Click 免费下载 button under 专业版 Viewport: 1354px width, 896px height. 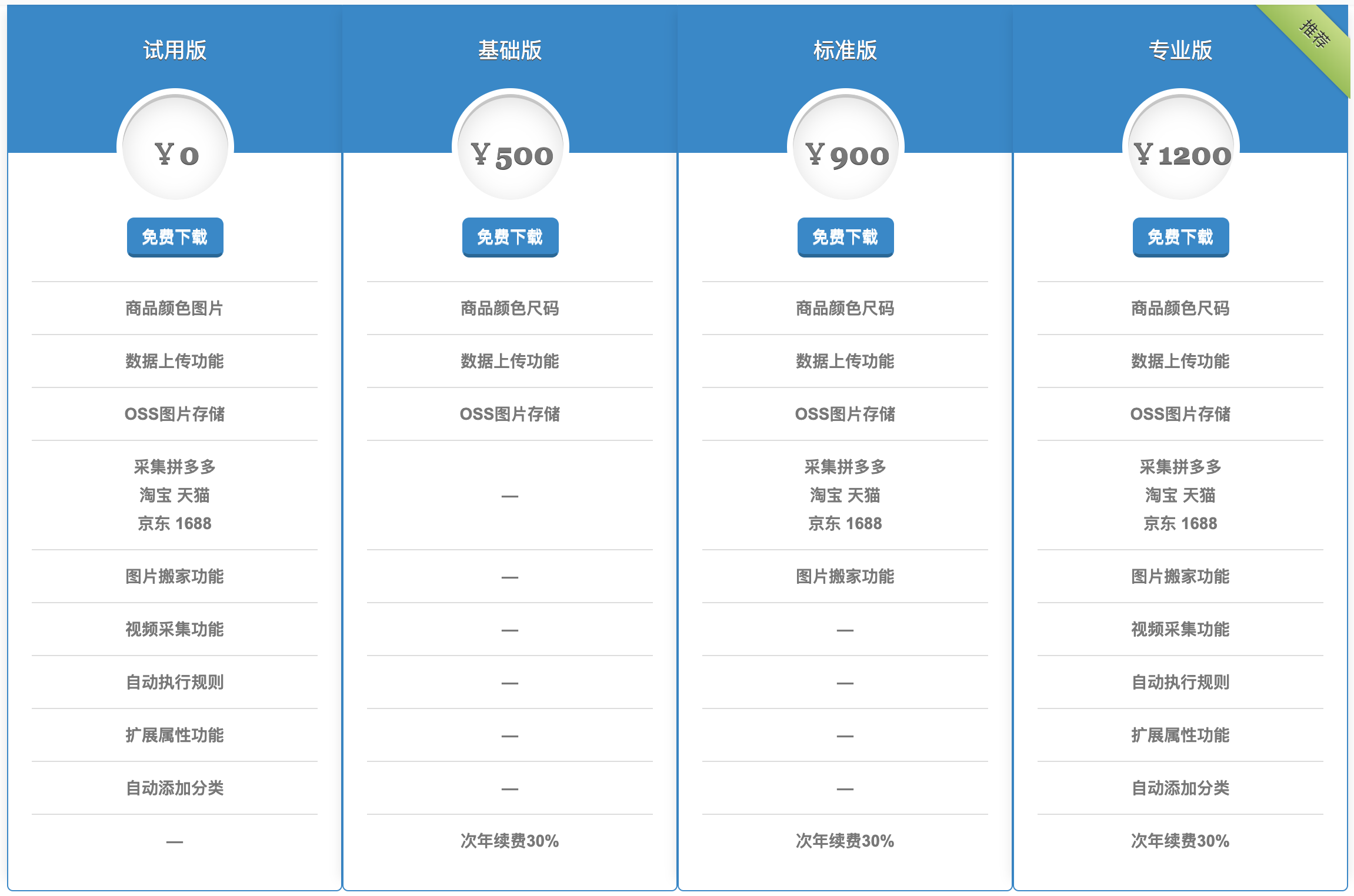click(x=1180, y=237)
